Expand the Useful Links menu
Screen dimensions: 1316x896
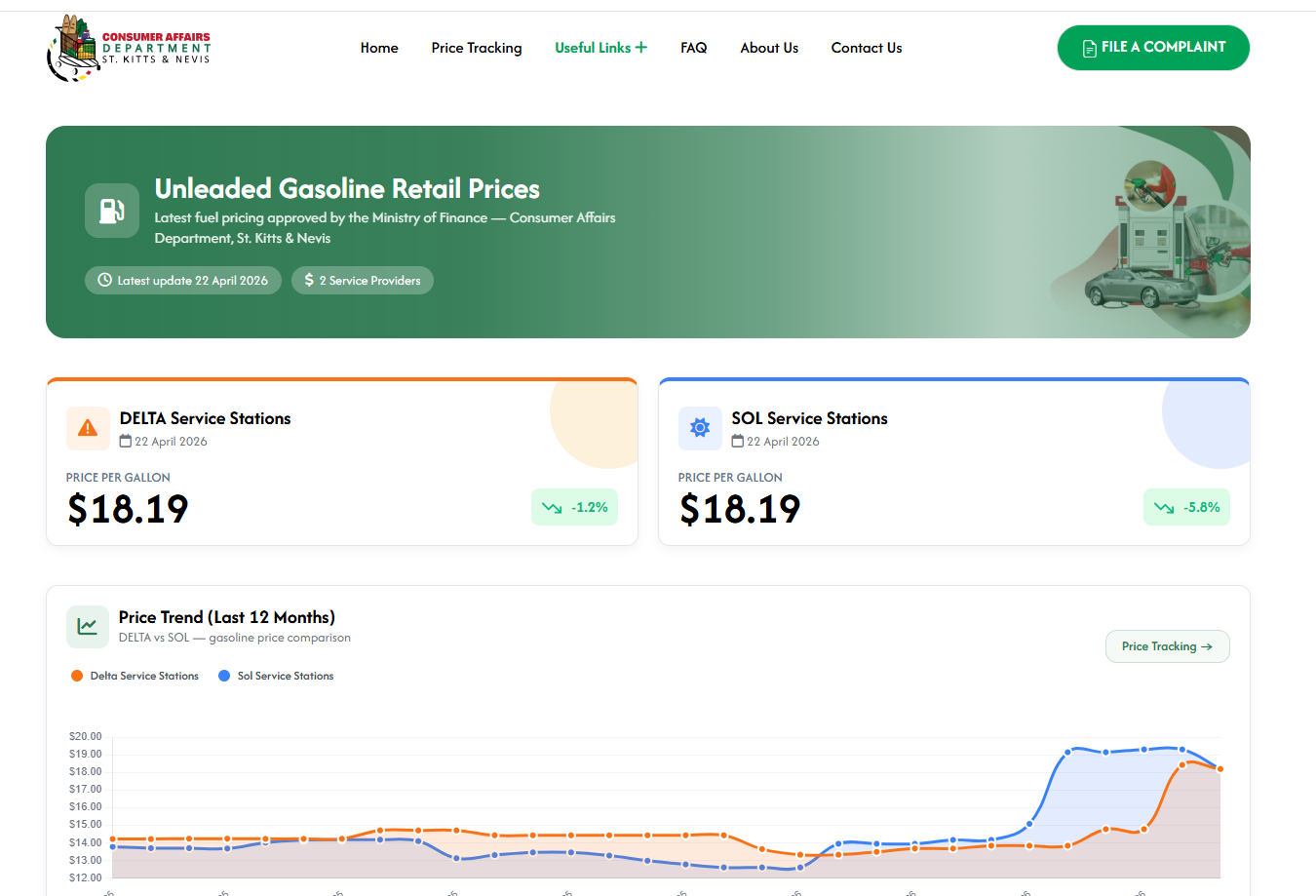click(600, 48)
